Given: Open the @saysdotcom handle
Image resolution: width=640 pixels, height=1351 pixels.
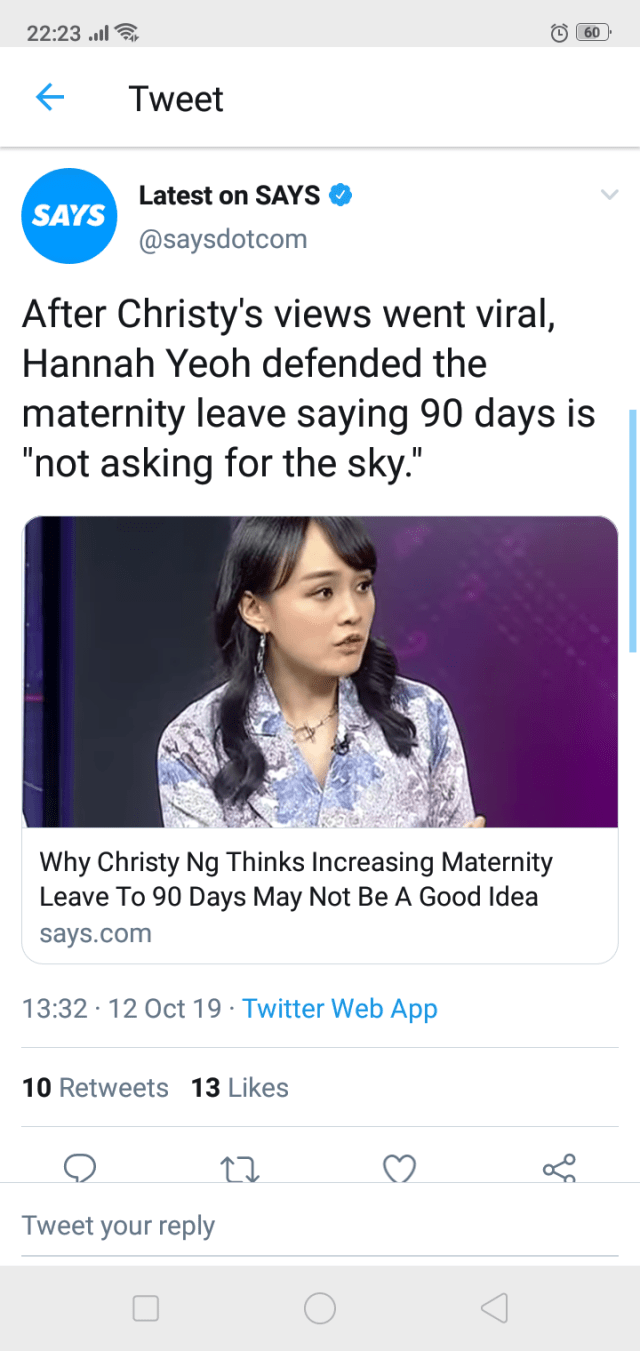Looking at the screenshot, I should tap(222, 240).
